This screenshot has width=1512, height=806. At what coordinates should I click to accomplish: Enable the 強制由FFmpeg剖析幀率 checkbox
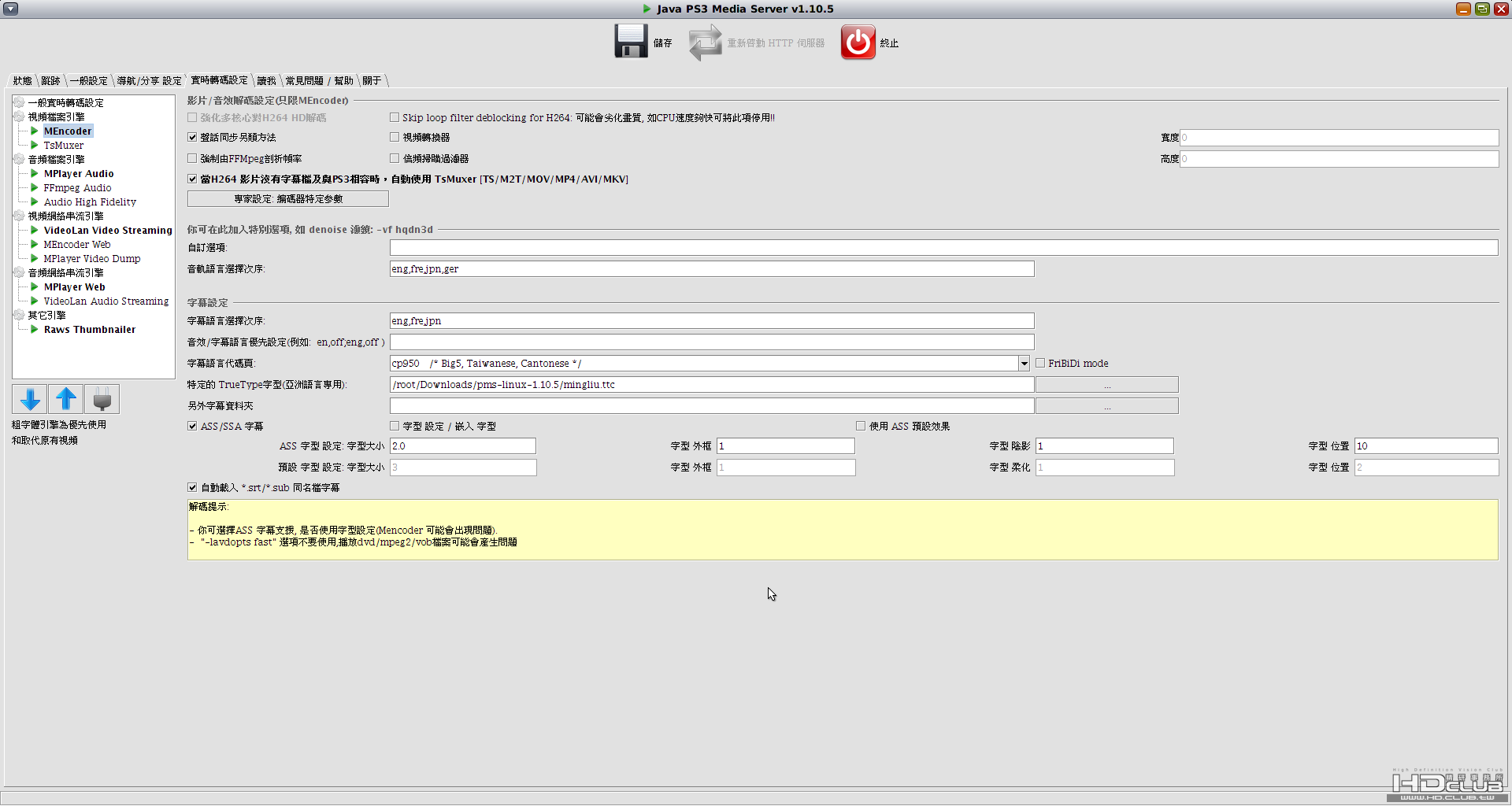tap(192, 158)
